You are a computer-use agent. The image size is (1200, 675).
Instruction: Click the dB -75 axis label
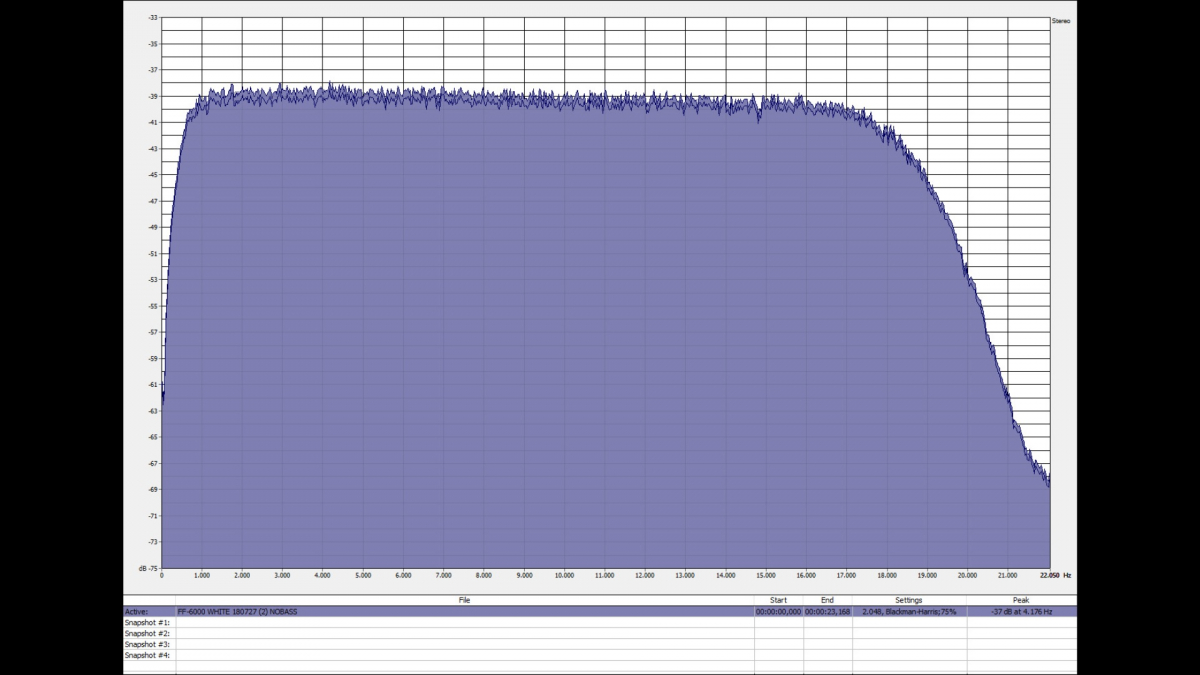coord(148,567)
